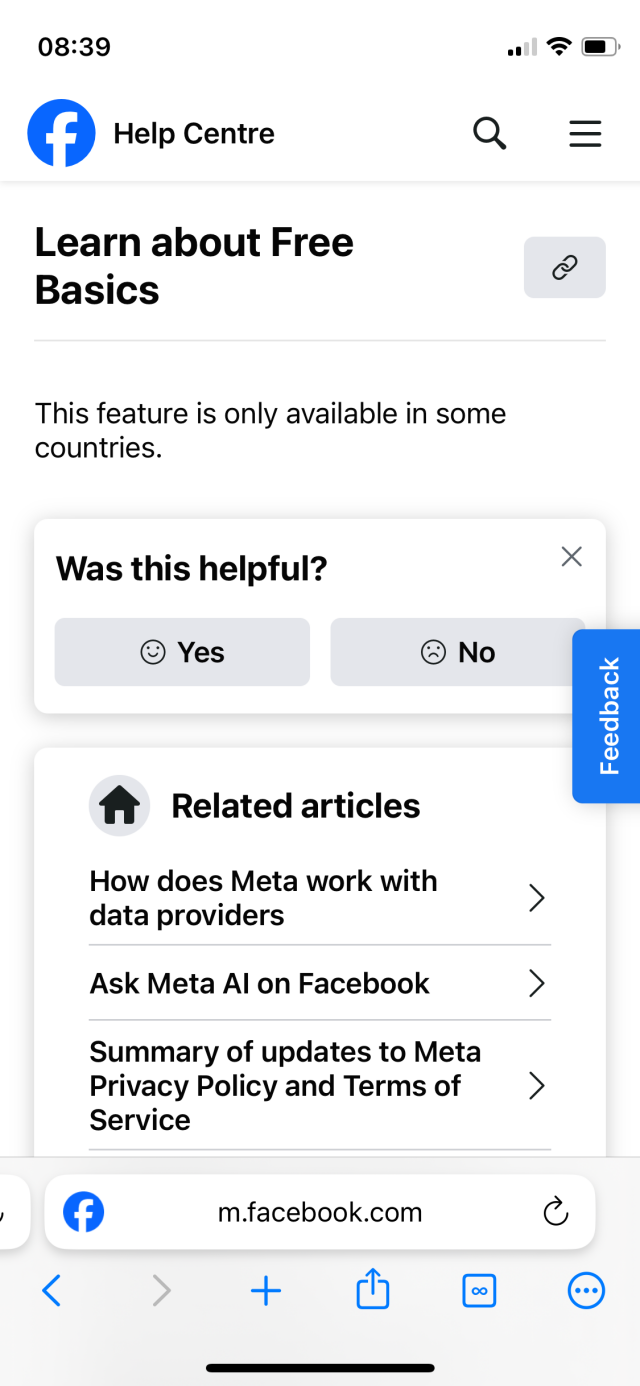Viewport: 640px width, 1386px height.
Task: Share the page using the share icon
Action: tap(372, 1290)
